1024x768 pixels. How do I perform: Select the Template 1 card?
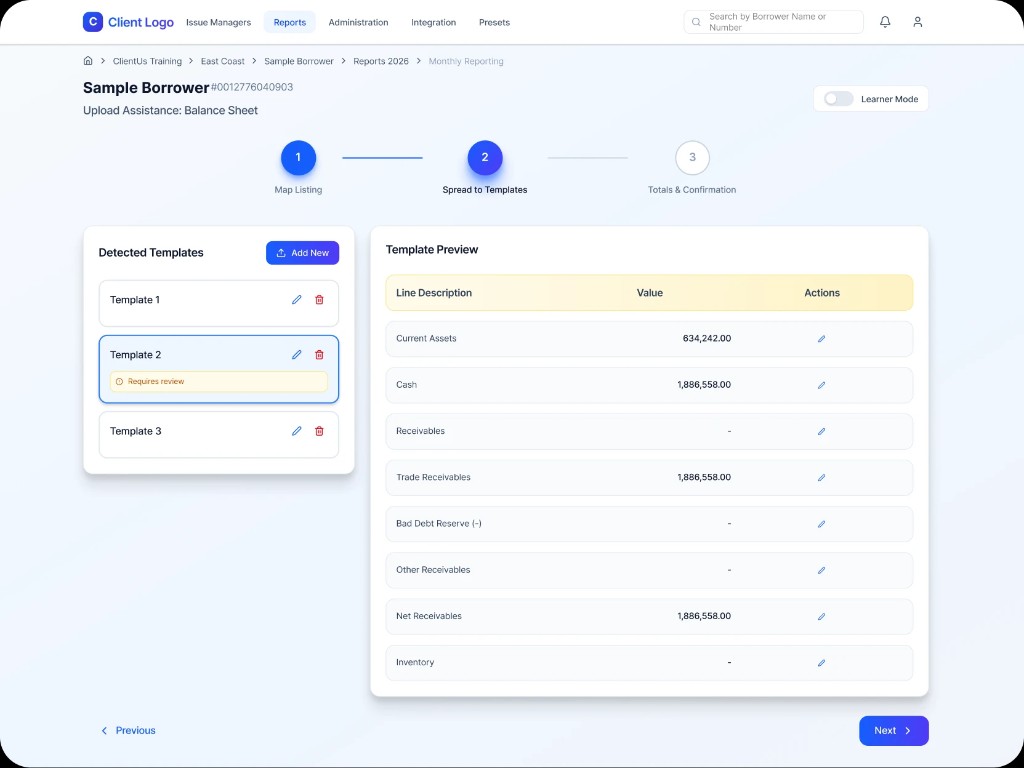point(219,303)
